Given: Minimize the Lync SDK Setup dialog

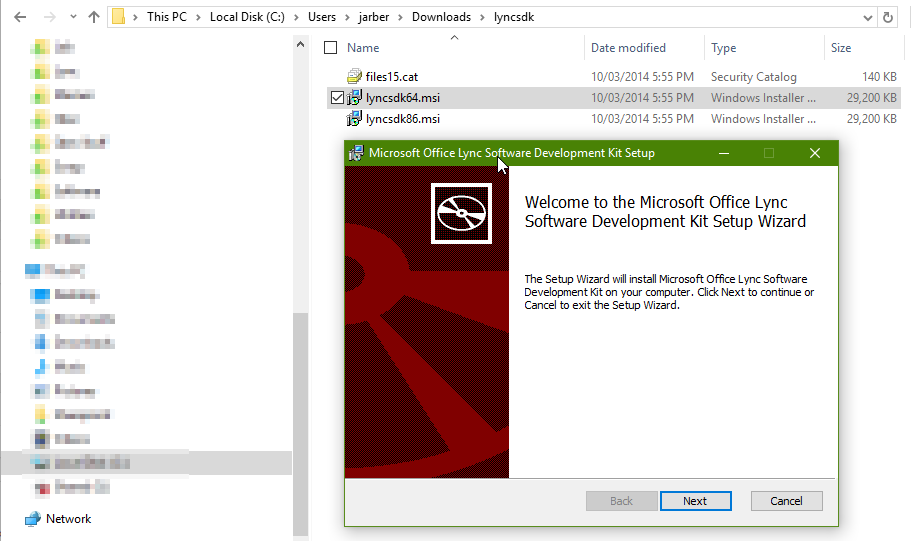Looking at the screenshot, I should tap(724, 153).
